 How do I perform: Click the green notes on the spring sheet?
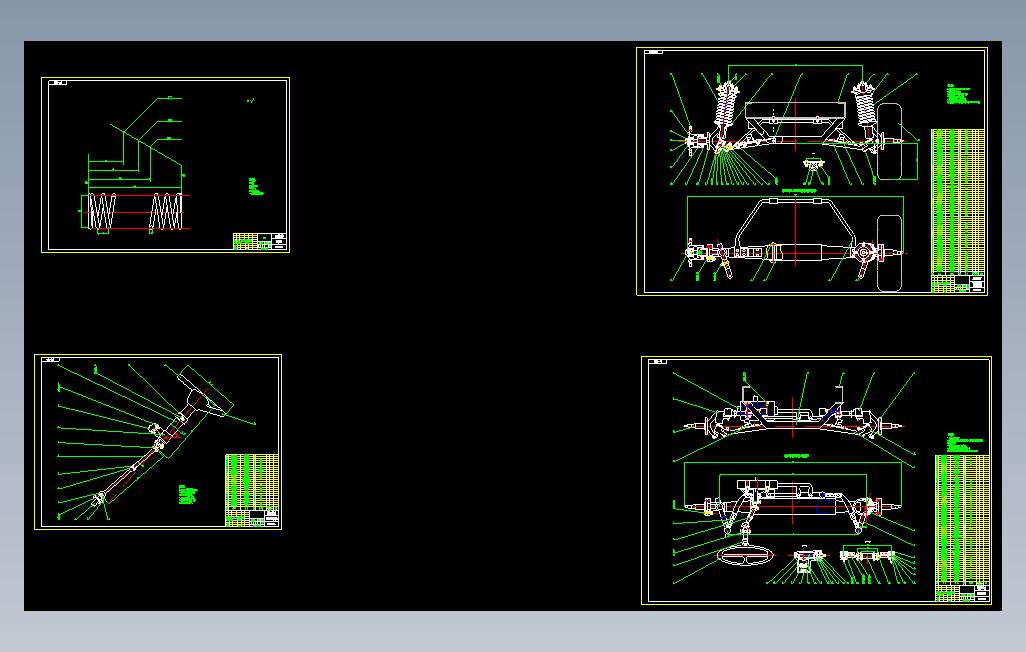click(x=256, y=187)
